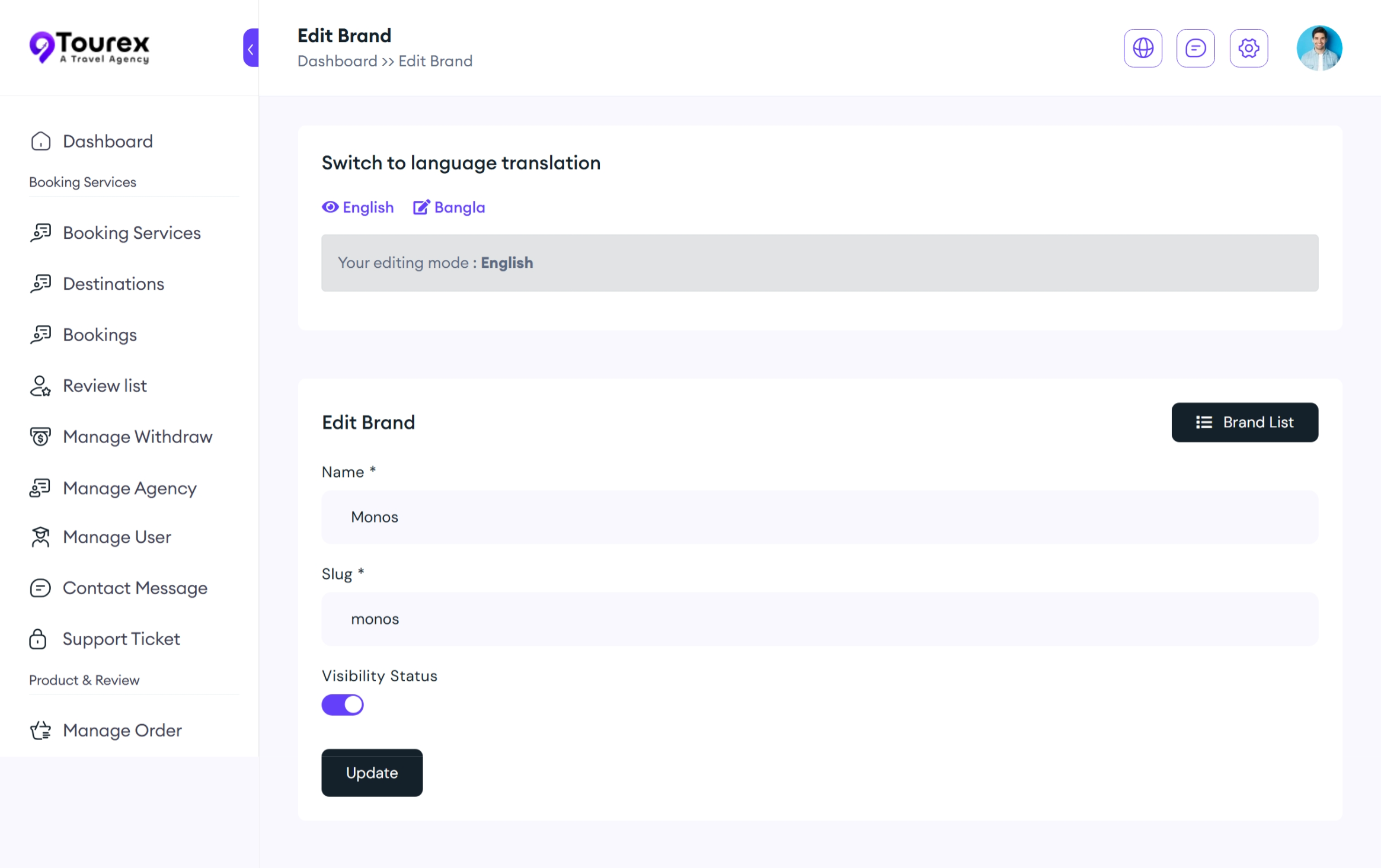Open the chat message icon in header
The image size is (1381, 868).
1195,48
